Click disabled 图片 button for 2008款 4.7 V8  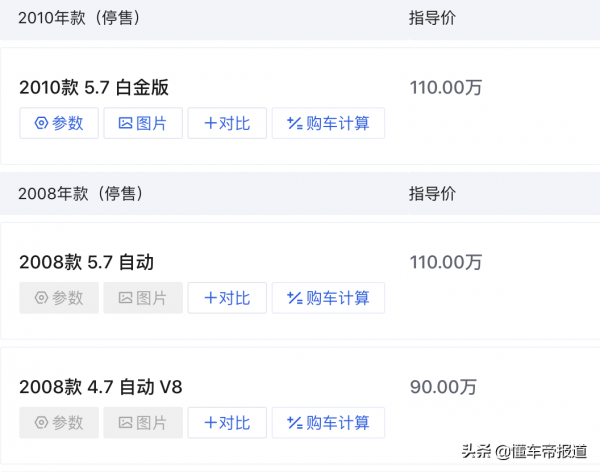coord(143,422)
